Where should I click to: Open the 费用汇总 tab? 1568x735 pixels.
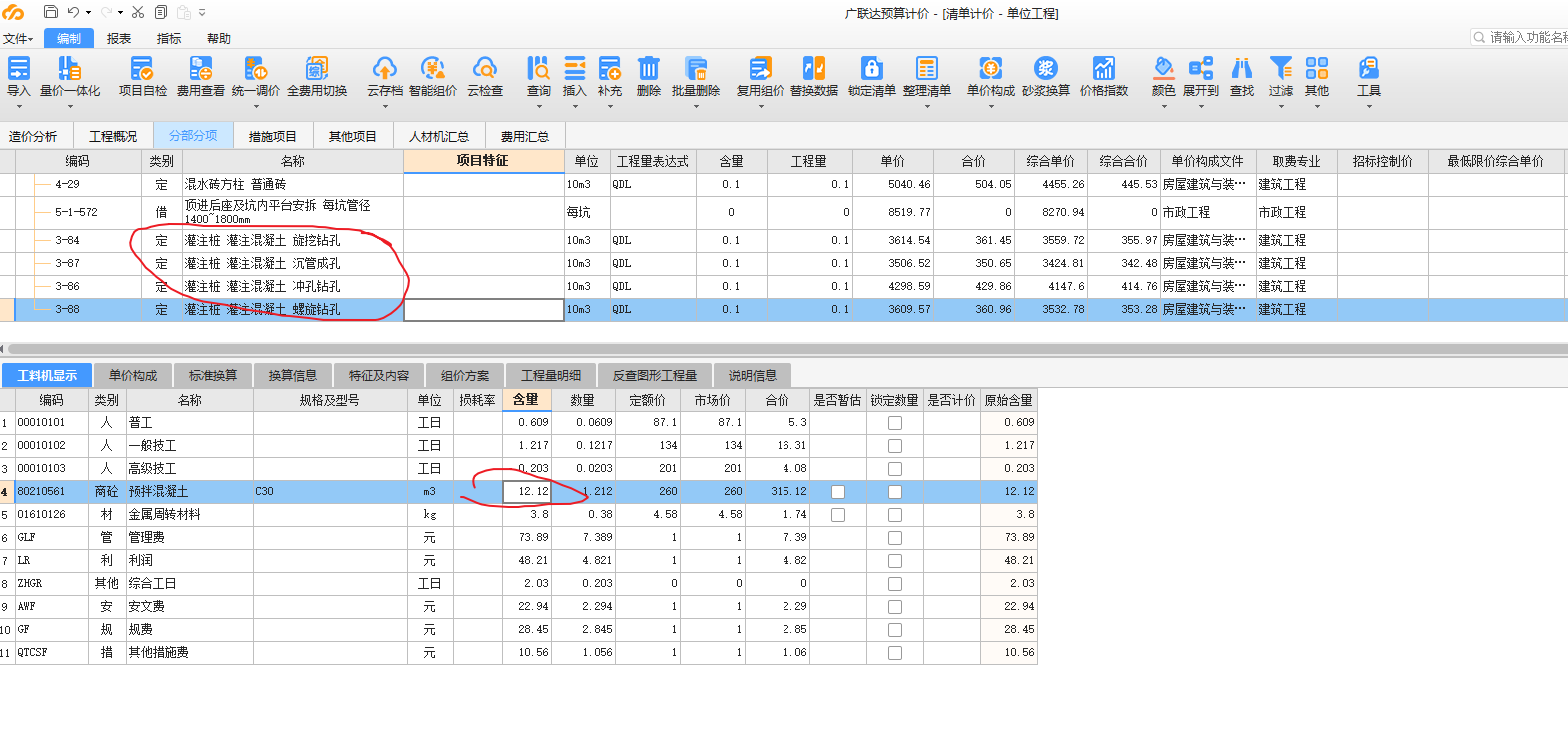(x=524, y=136)
